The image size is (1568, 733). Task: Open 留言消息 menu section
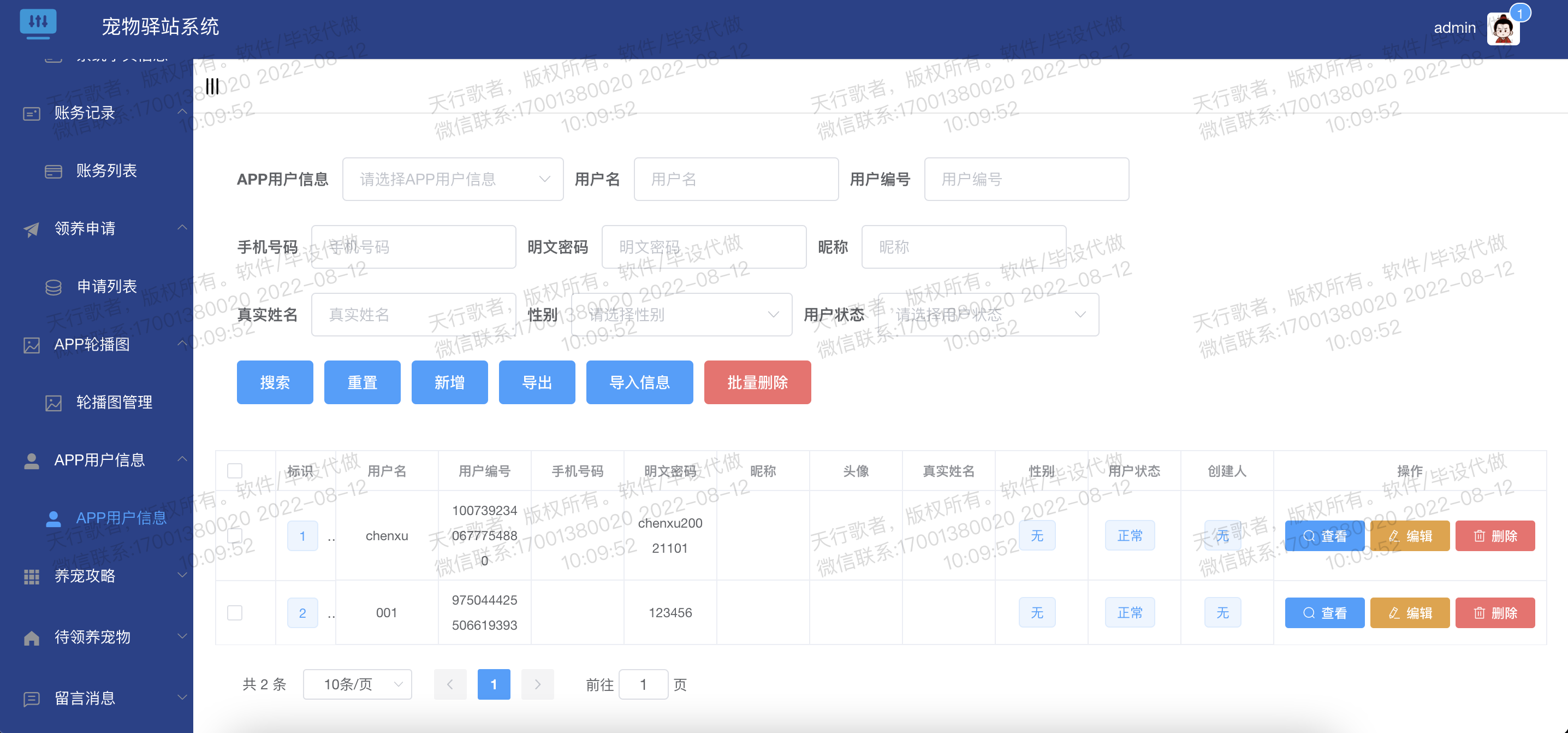point(85,698)
